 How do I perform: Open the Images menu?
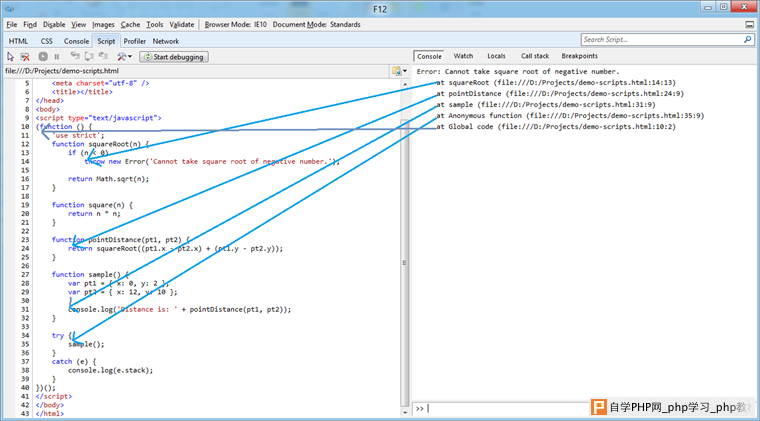[x=103, y=24]
